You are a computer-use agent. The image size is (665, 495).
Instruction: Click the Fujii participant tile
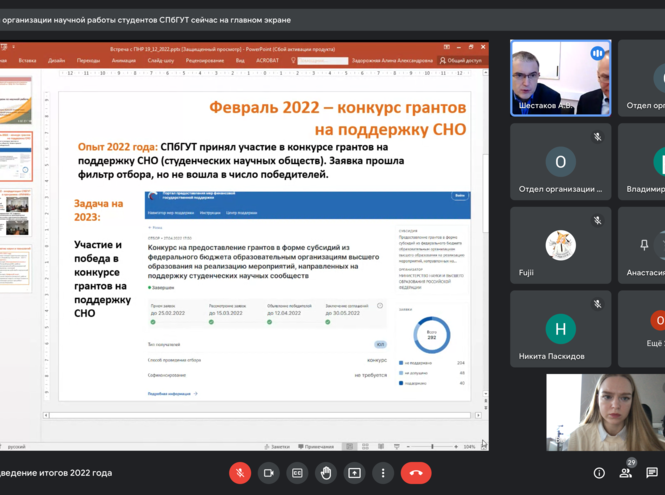click(560, 245)
